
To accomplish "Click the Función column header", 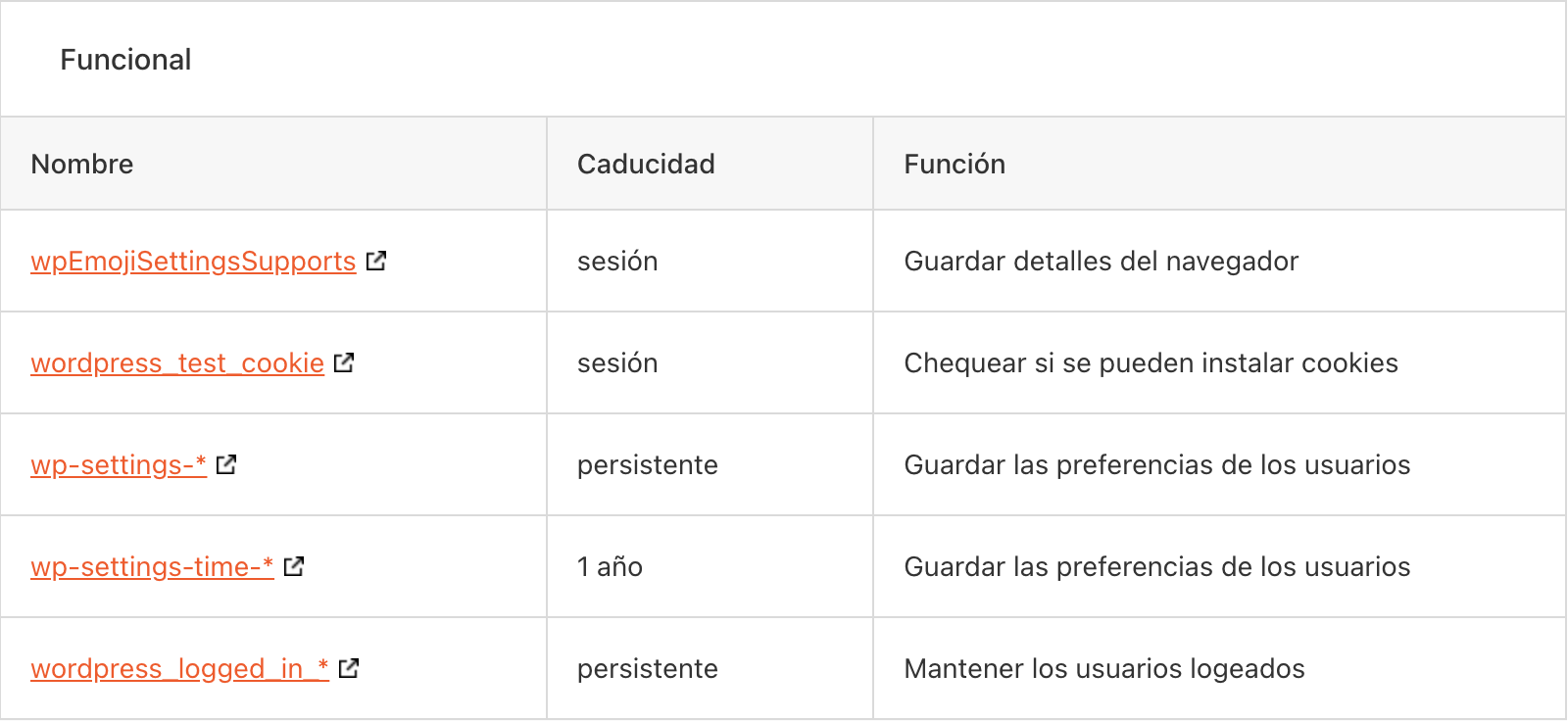I will [x=1219, y=164].
